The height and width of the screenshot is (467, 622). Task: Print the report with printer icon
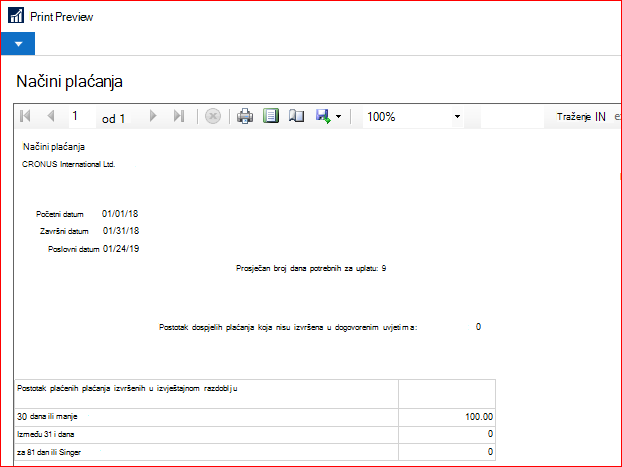tap(245, 116)
